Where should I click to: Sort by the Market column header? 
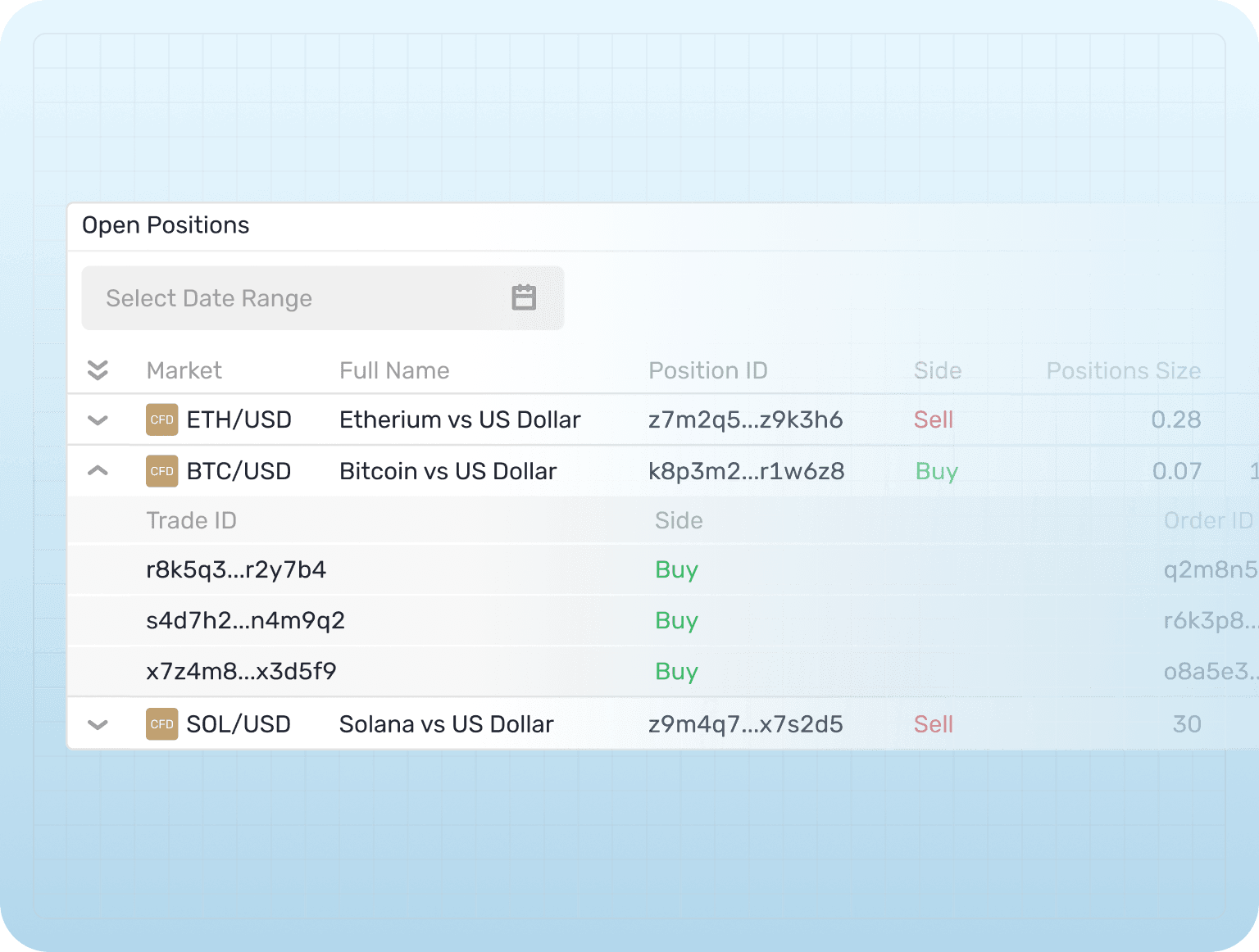click(x=184, y=370)
